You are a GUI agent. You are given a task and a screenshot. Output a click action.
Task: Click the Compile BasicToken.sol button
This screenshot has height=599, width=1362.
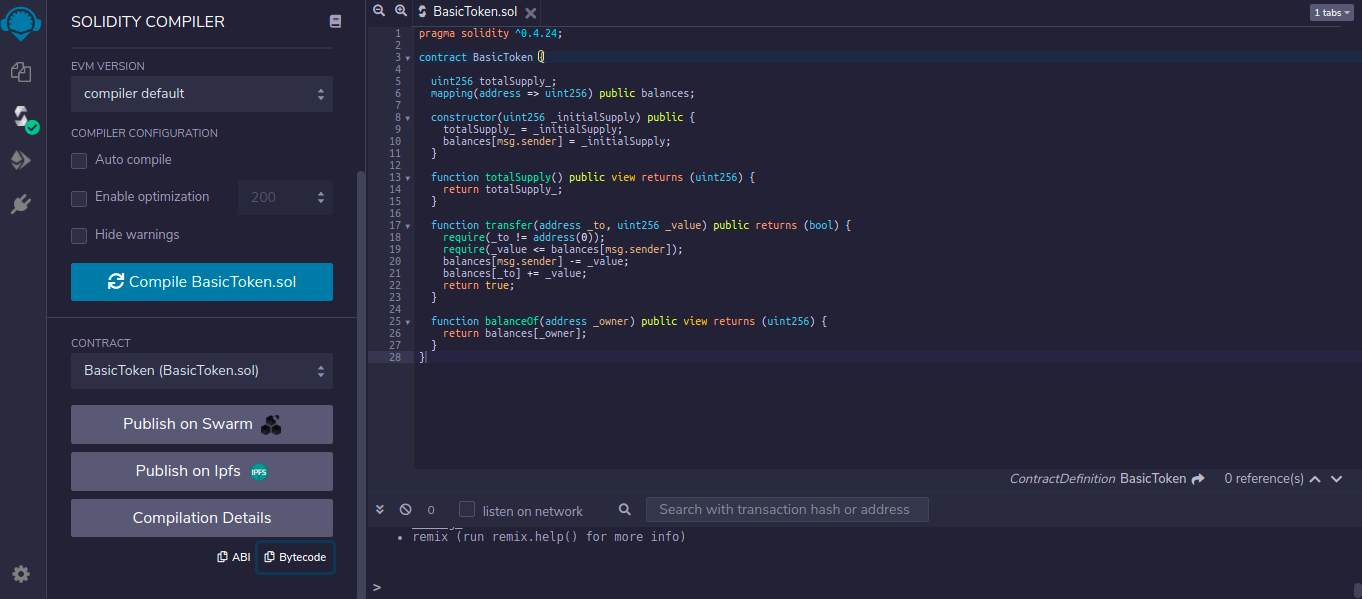pyautogui.click(x=201, y=282)
